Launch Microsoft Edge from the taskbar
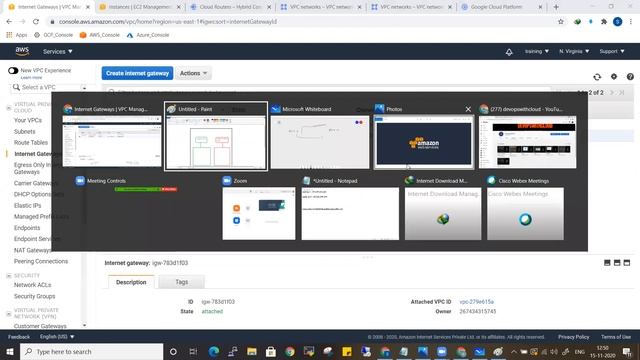Image resolution: width=640 pixels, height=360 pixels. pos(213,351)
